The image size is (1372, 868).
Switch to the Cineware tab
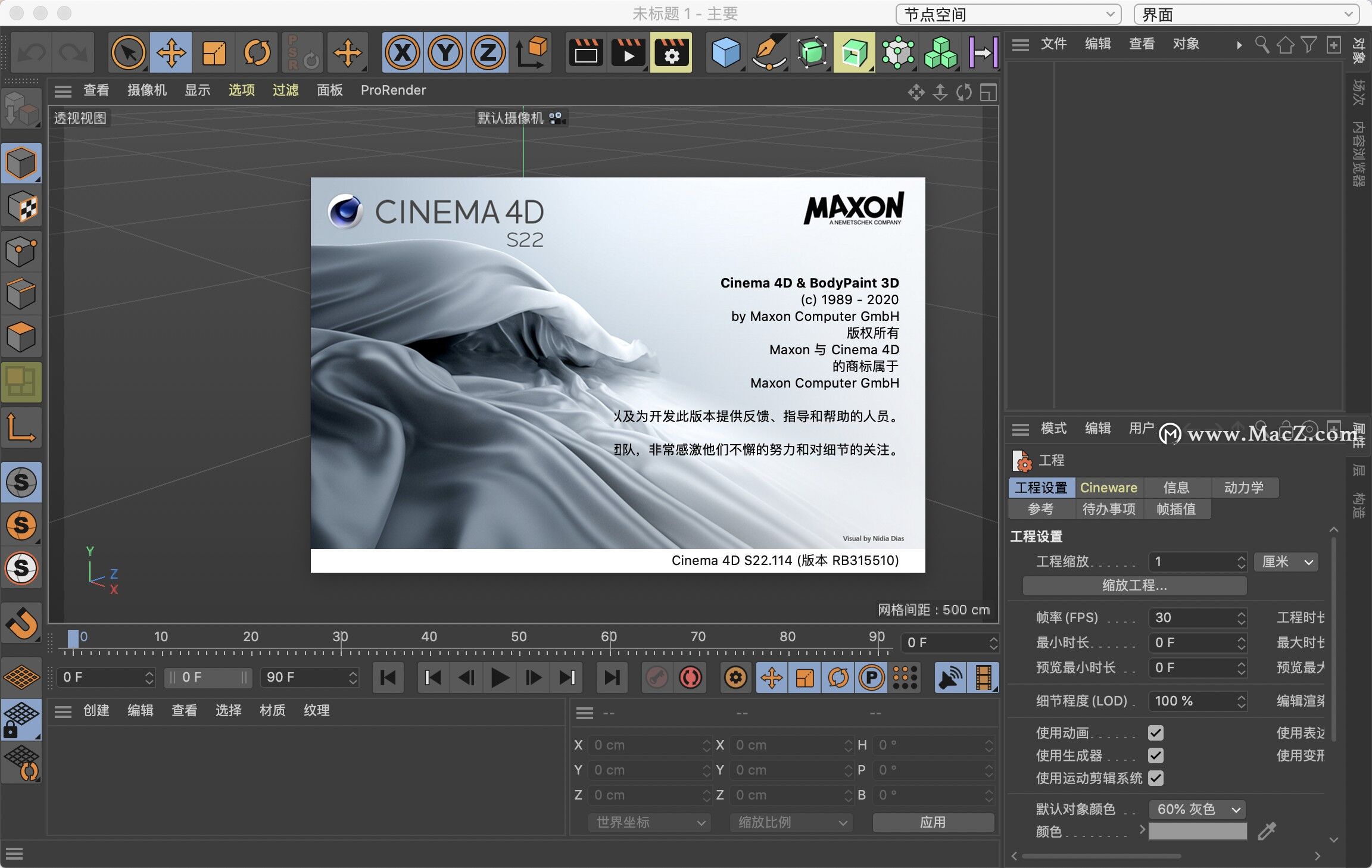[1108, 488]
